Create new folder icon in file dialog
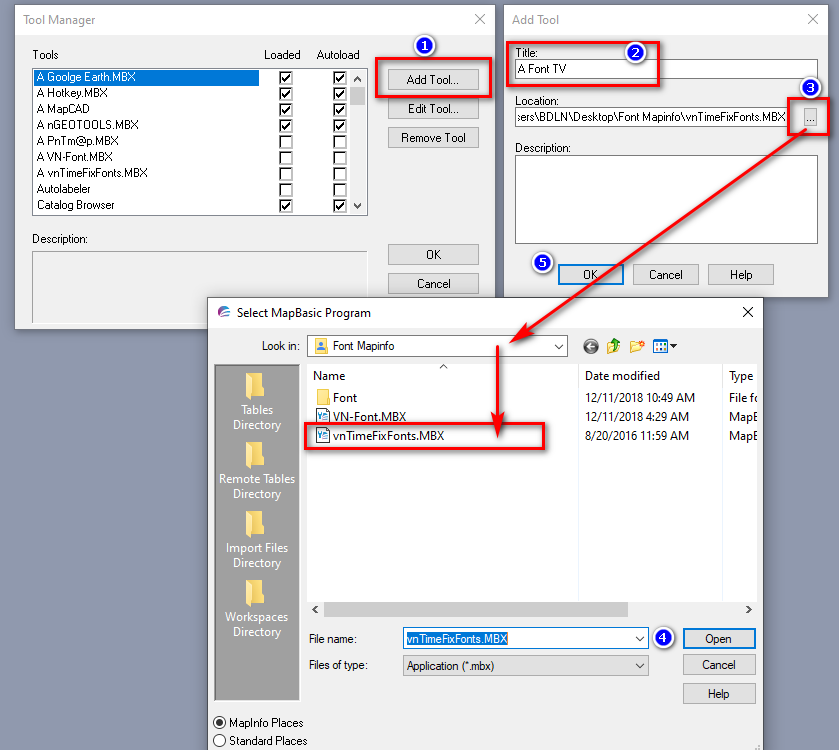This screenshot has height=750, width=839. (637, 346)
